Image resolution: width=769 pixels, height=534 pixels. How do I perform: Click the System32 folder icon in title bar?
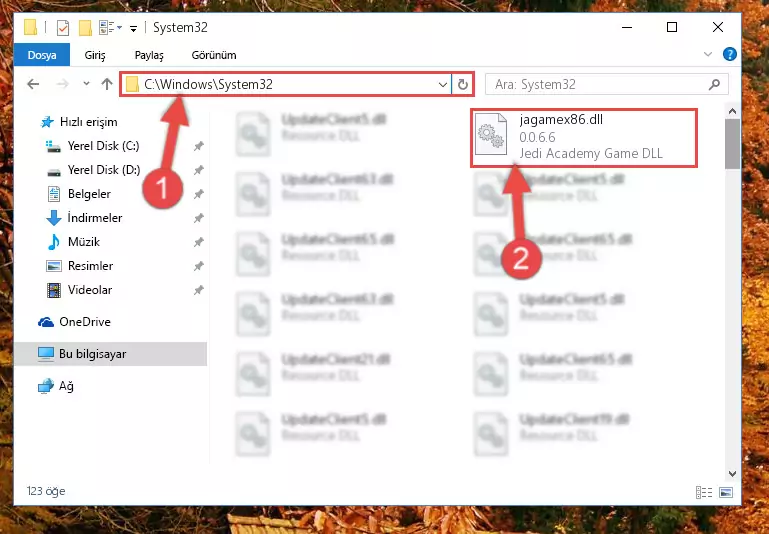pyautogui.click(x=30, y=28)
